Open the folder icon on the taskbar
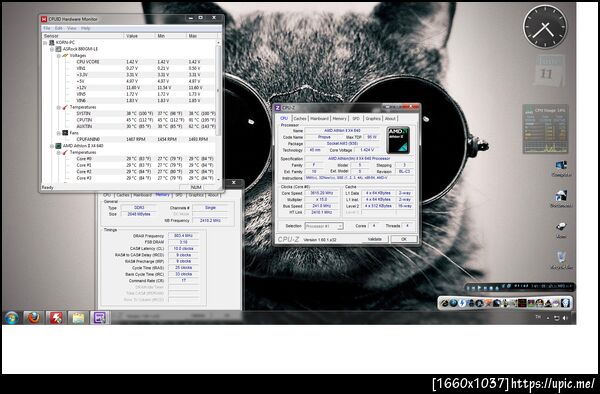Viewport: 600px width, 394px height. click(x=78, y=317)
